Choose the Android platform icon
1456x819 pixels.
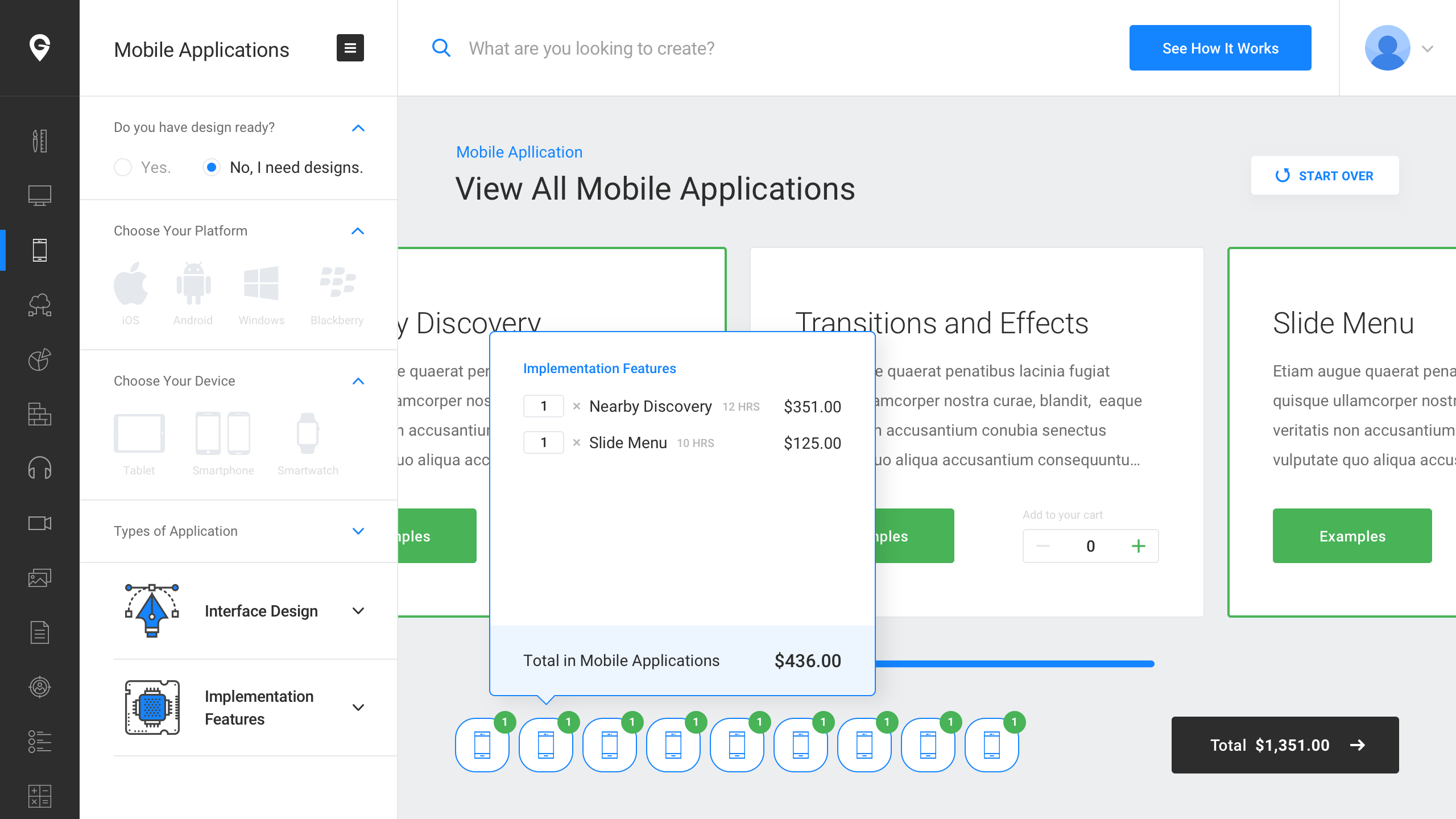pyautogui.click(x=193, y=284)
